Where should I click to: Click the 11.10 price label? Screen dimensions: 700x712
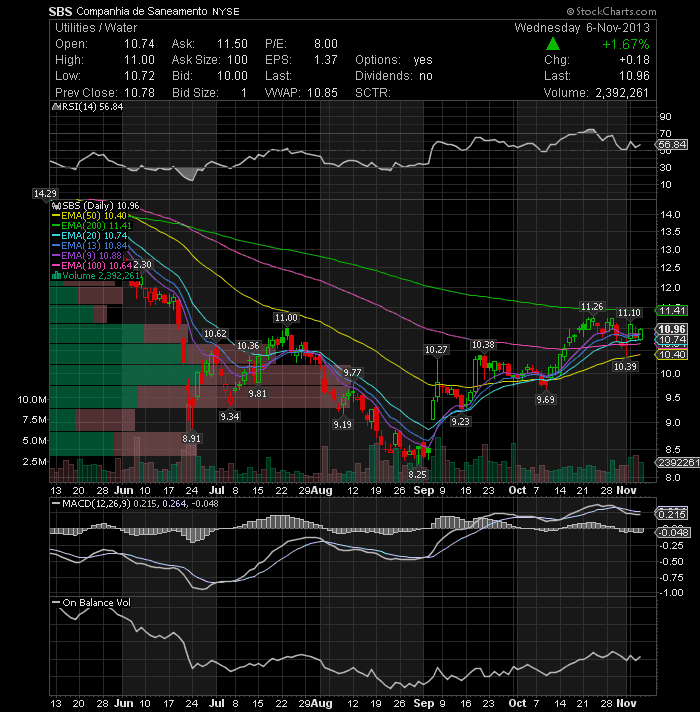(629, 313)
